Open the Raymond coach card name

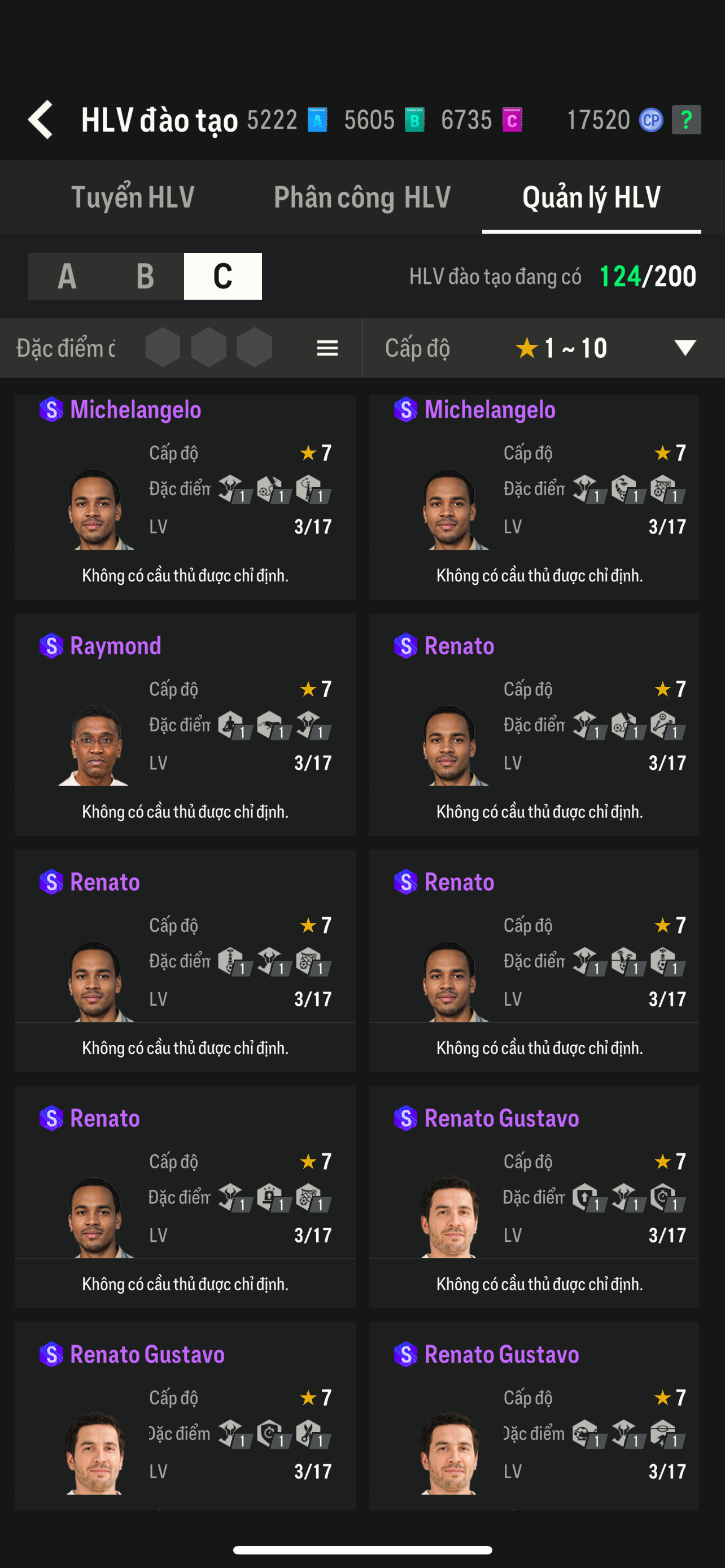116,646
